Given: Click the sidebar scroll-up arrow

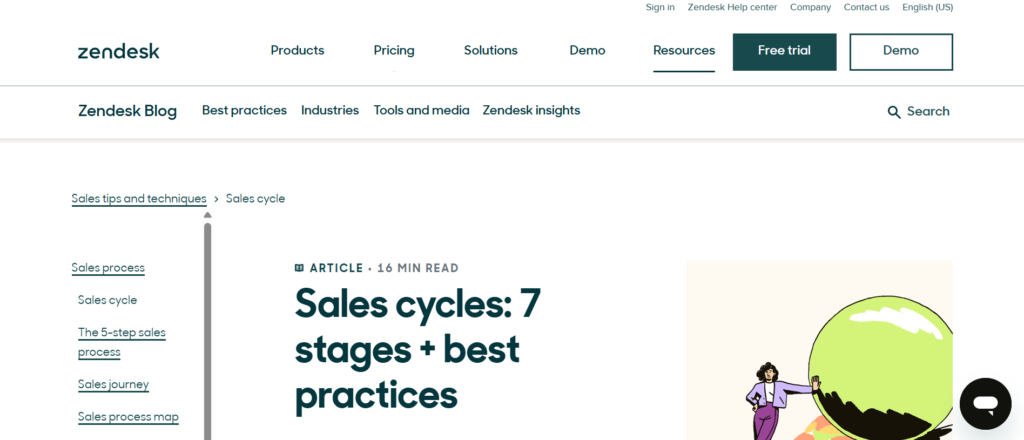Looking at the screenshot, I should (207, 215).
